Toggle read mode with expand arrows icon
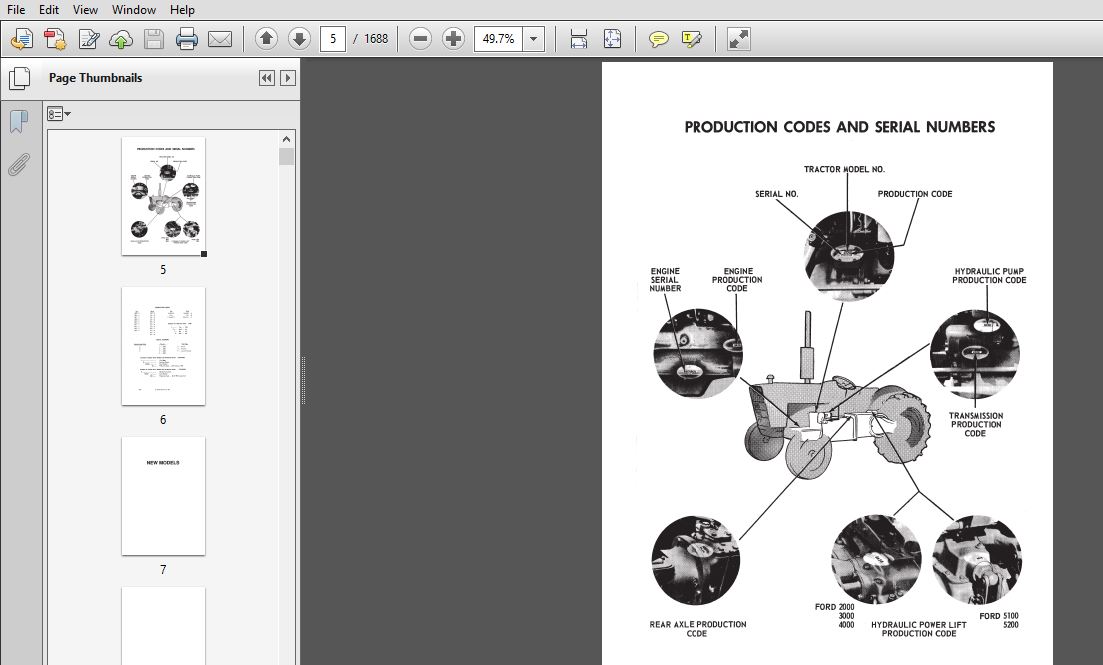 pyautogui.click(x=739, y=39)
